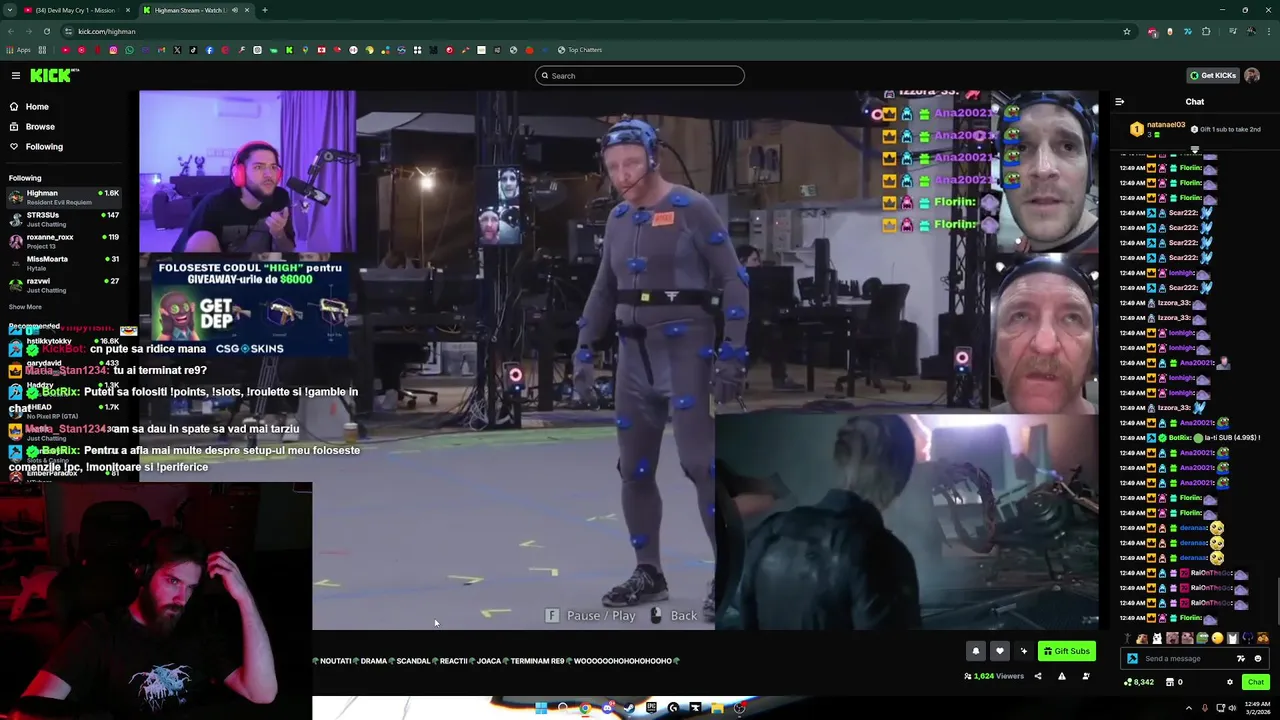Open media control icon in toolbar
This screenshot has width=1280, height=720.
coord(1231,31)
